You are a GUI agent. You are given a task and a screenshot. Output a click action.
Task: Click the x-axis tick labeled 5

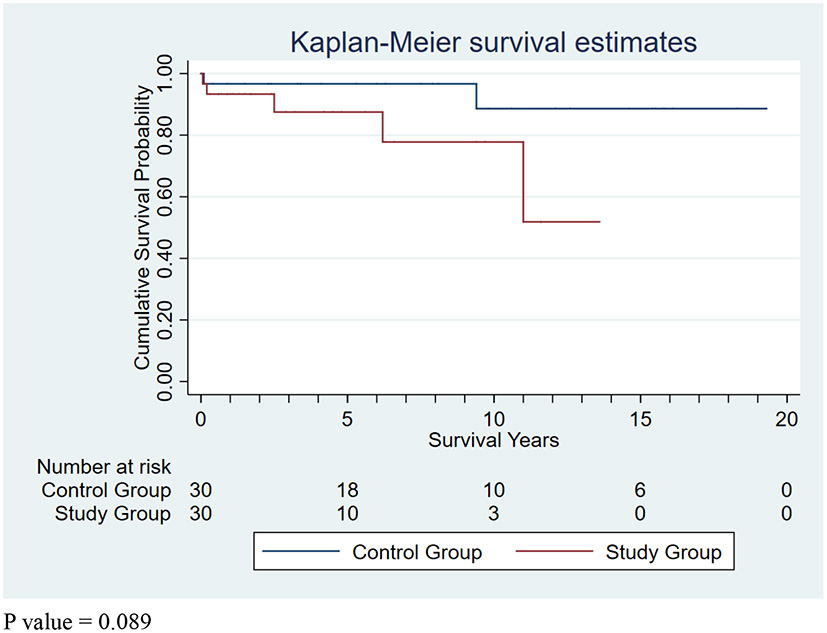(x=347, y=419)
